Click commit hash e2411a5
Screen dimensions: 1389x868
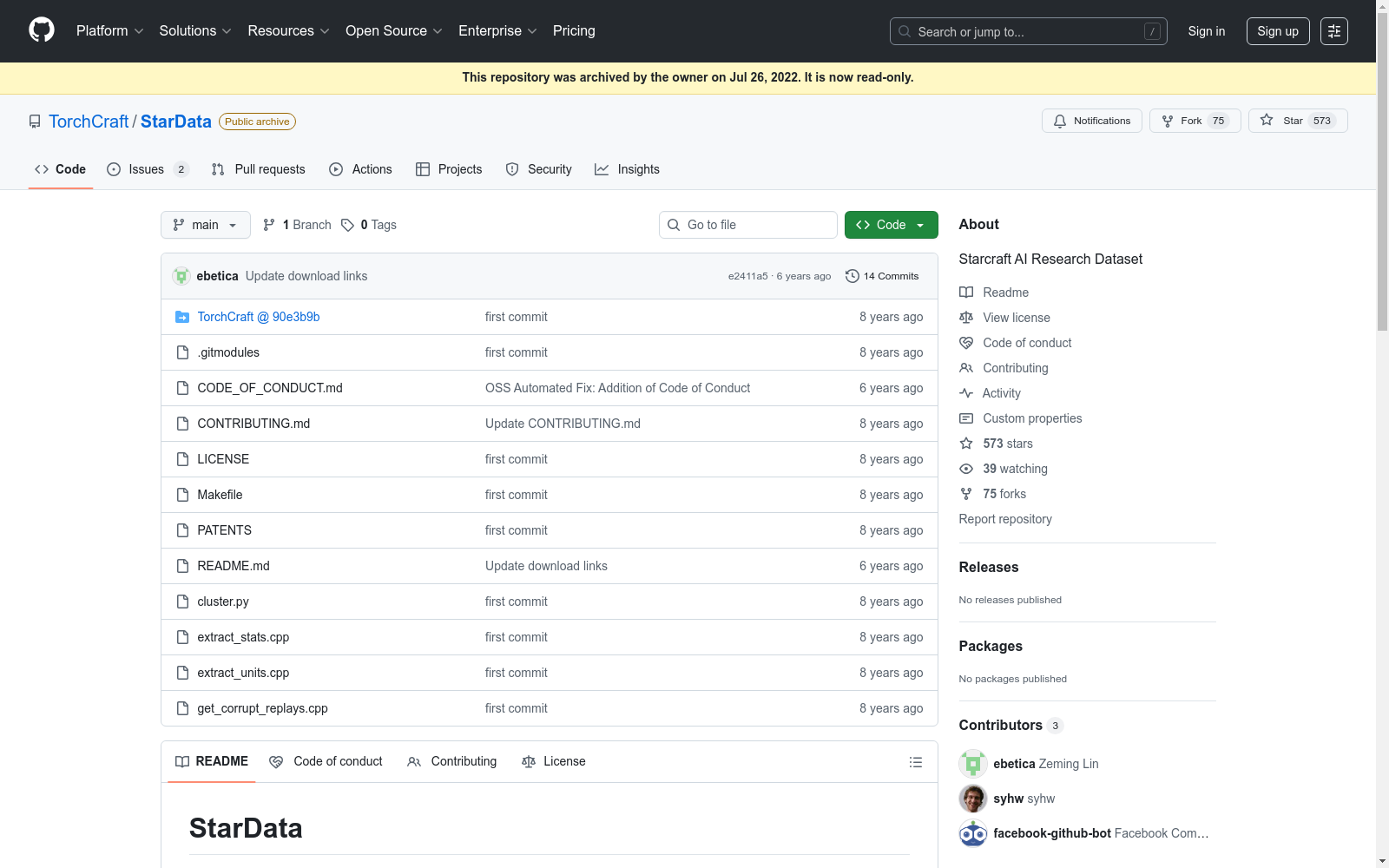(748, 276)
